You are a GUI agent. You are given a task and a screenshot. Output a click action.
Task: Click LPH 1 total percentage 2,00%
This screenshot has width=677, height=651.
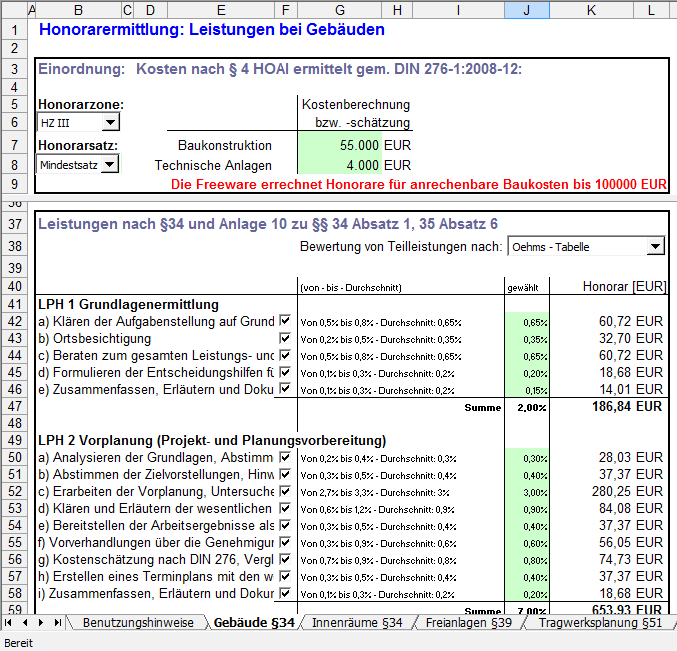coord(531,407)
